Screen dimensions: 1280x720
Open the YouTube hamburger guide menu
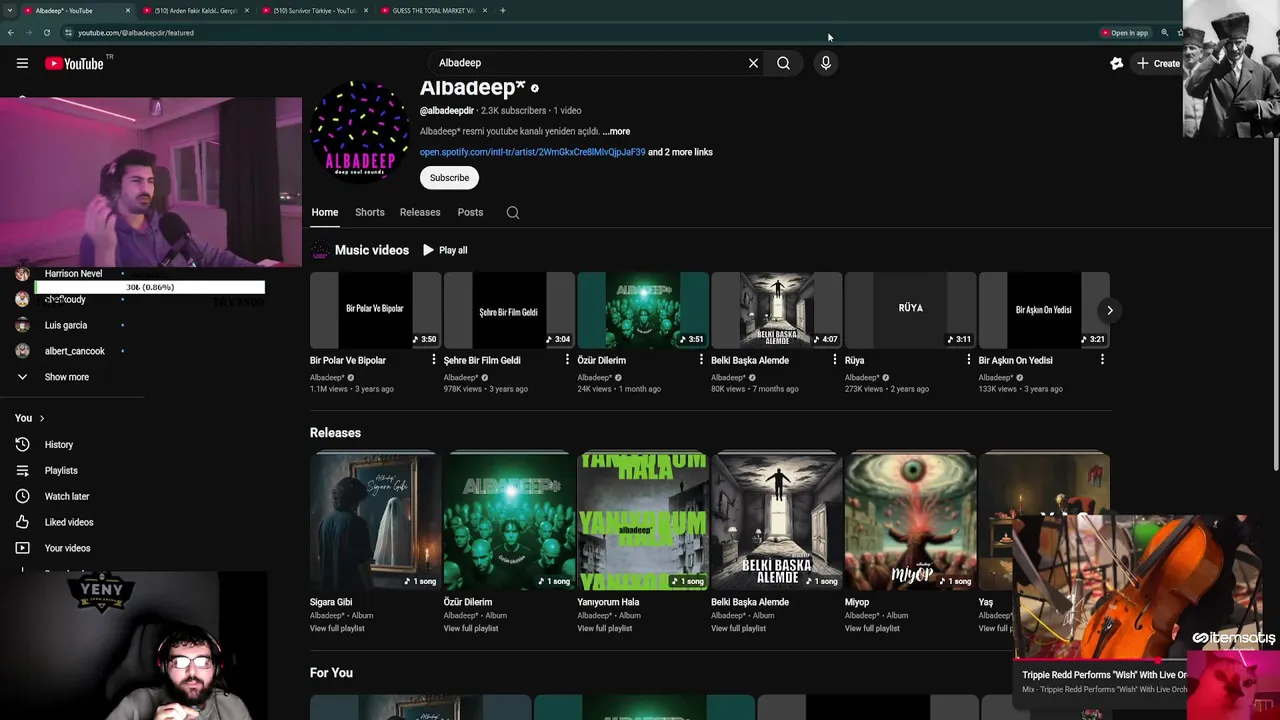tap(22, 63)
